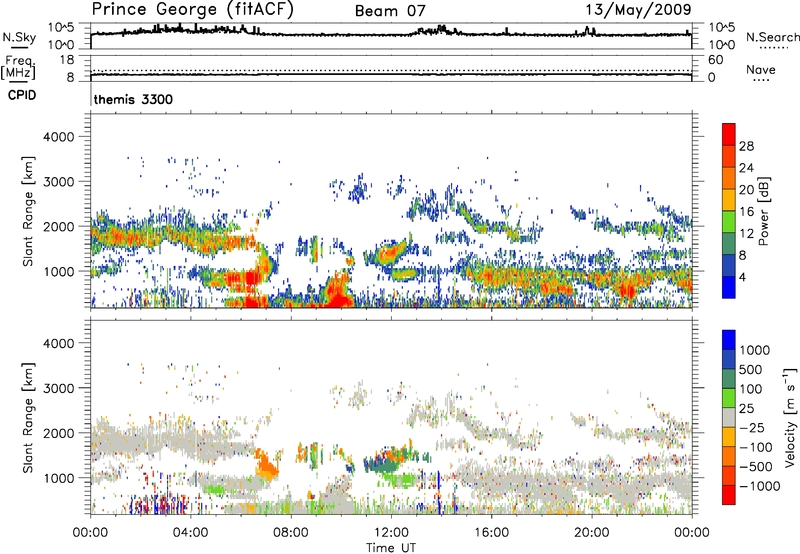This screenshot has height=554, width=800.
Task: Click the 'N.Search' legend label
Action: click(772, 37)
